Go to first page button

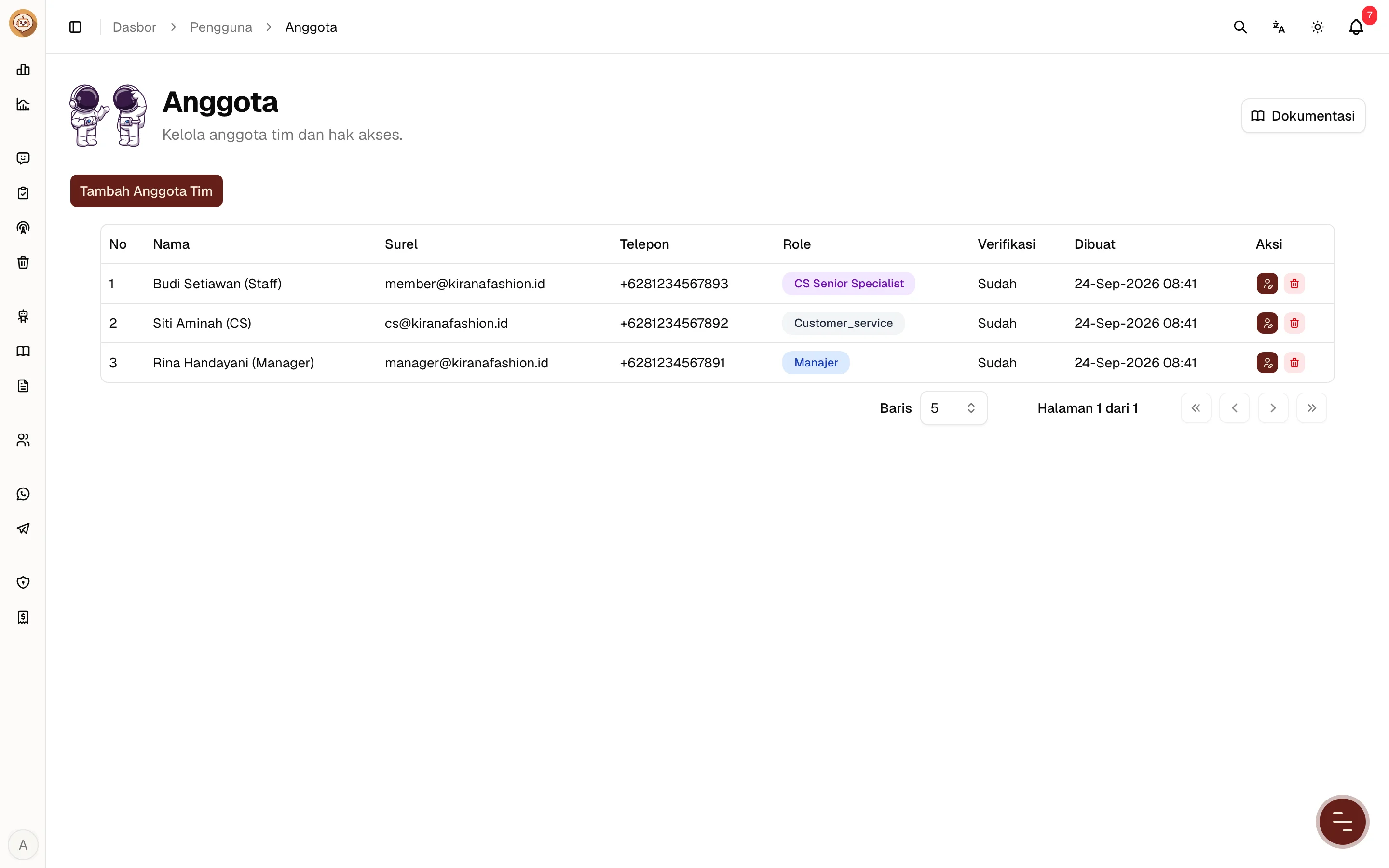pyautogui.click(x=1196, y=408)
